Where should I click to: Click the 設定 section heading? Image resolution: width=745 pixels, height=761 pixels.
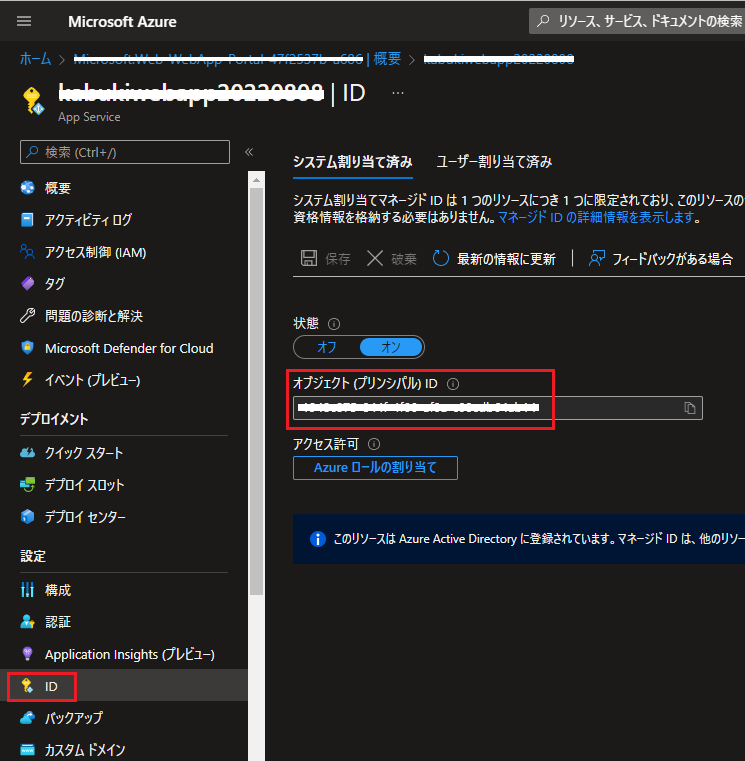tap(33, 556)
